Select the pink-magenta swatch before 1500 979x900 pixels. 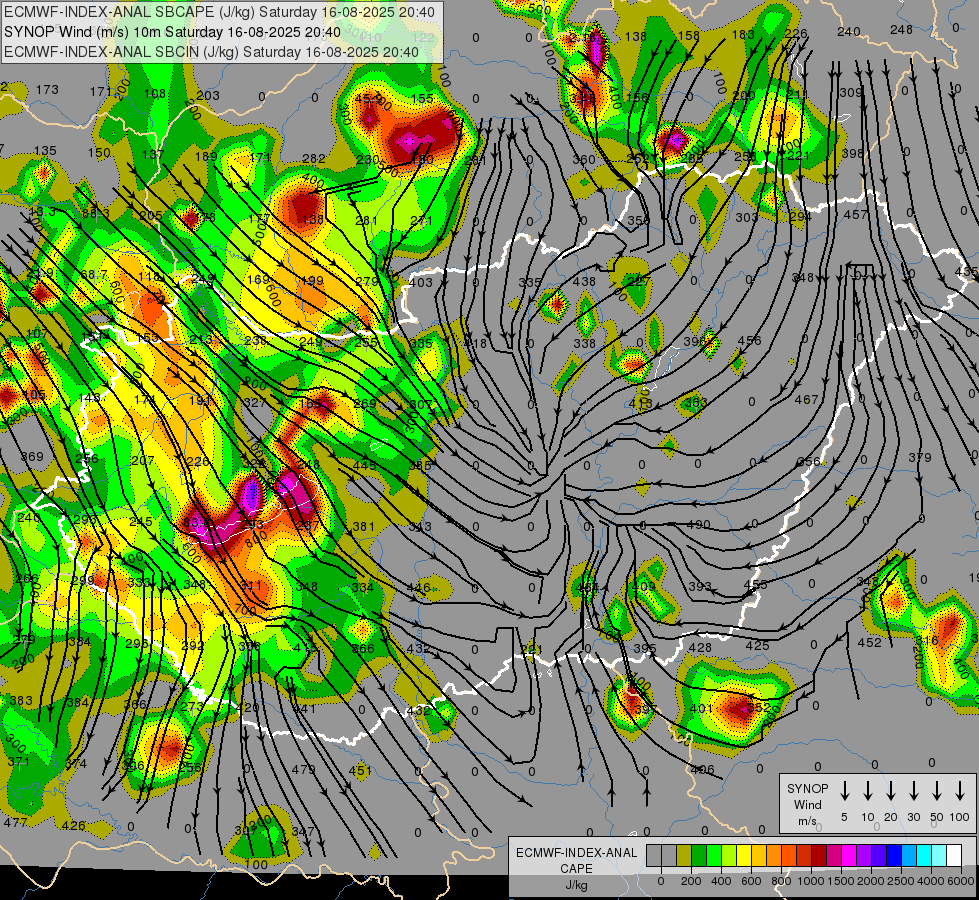click(x=834, y=855)
